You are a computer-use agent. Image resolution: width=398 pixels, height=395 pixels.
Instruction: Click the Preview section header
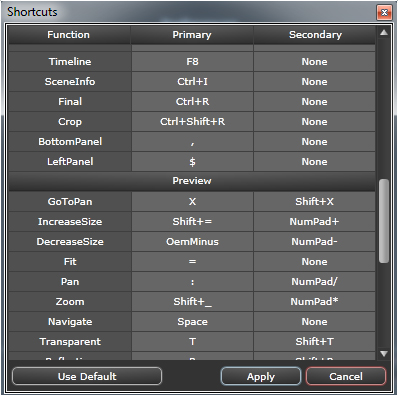point(192,181)
